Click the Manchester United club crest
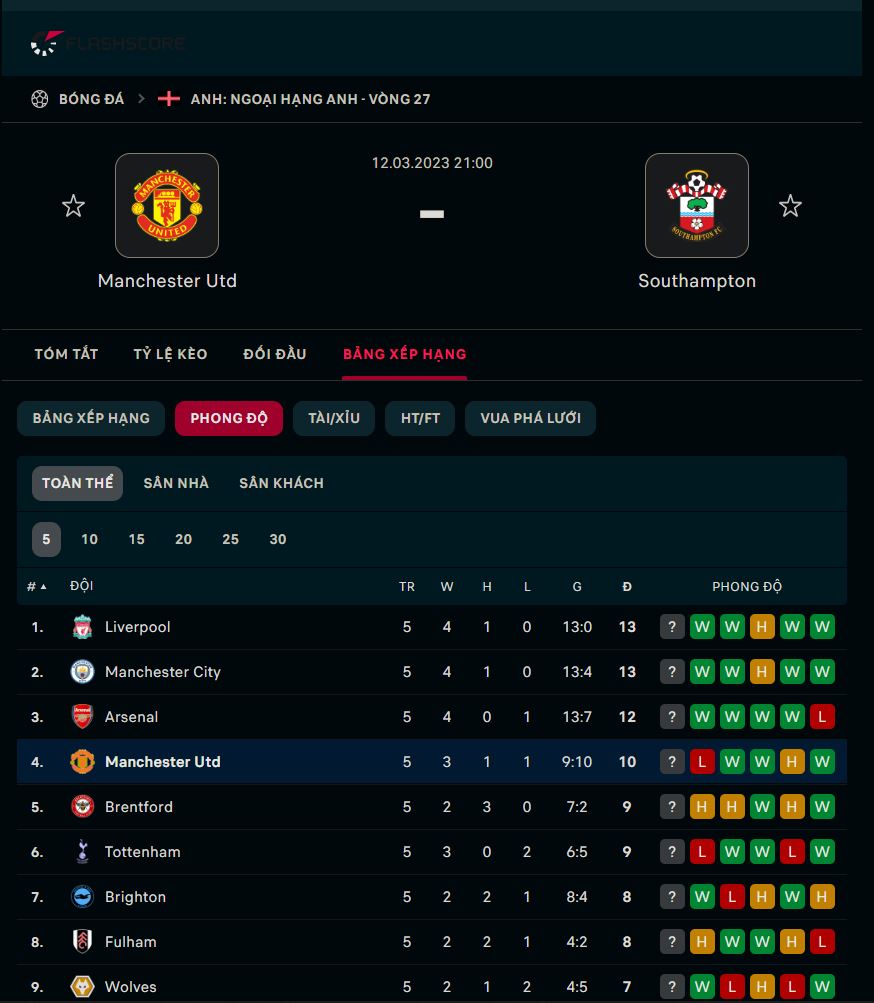The width and height of the screenshot is (874, 1003). coord(167,205)
